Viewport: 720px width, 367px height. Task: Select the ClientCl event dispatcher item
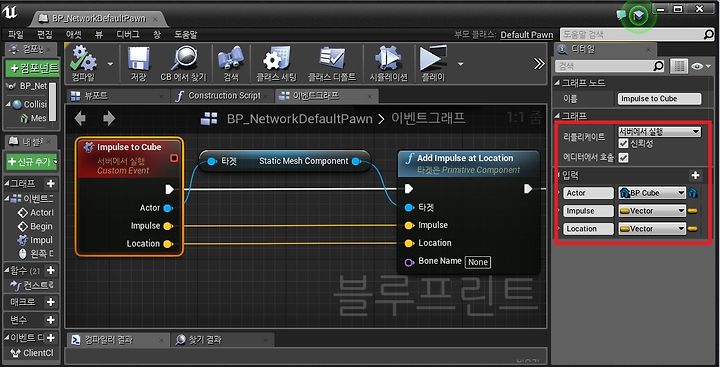pos(32,353)
